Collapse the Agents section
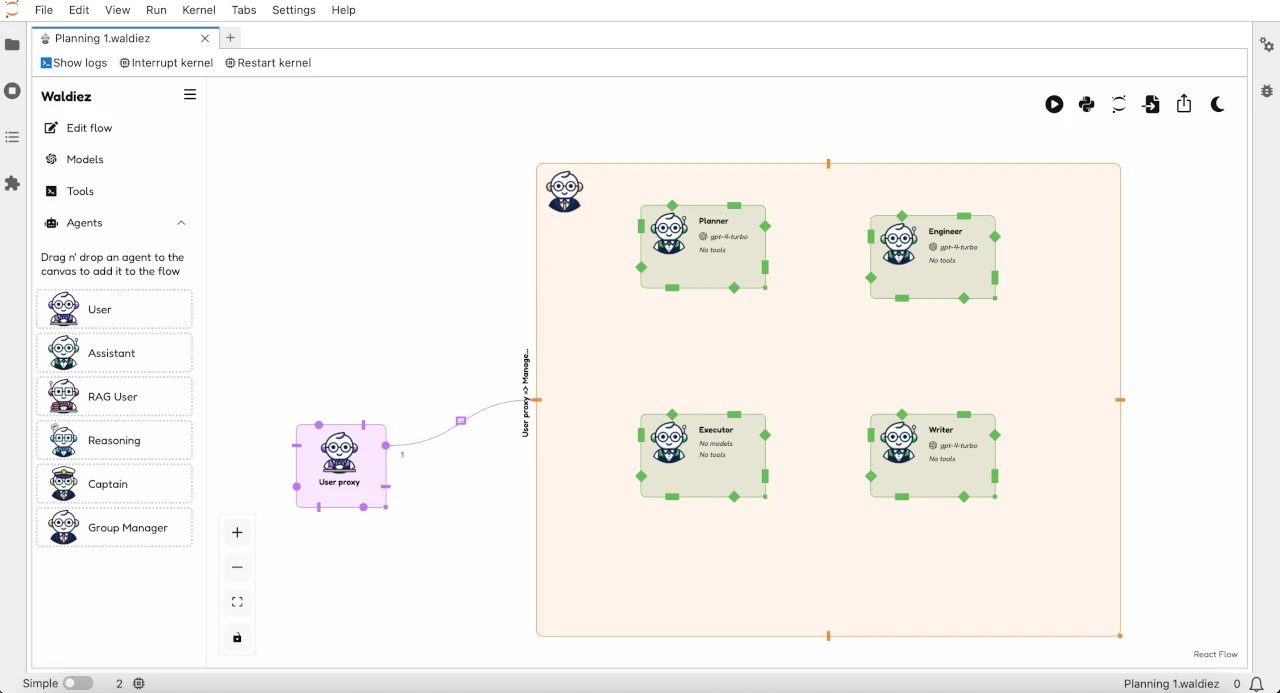This screenshot has height=693, width=1280. [x=181, y=222]
